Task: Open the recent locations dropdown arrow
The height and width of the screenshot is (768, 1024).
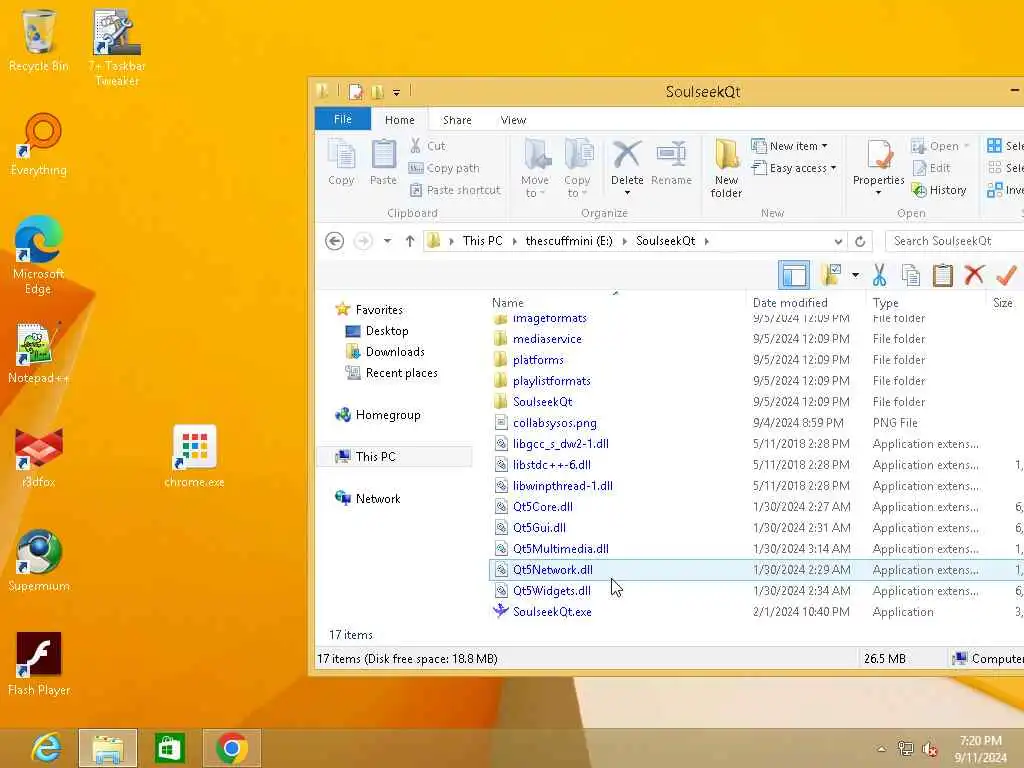Action: (x=387, y=241)
